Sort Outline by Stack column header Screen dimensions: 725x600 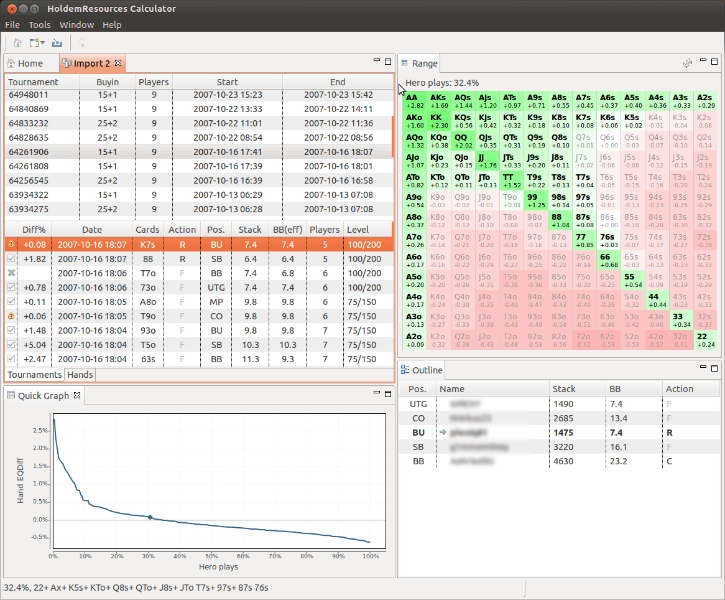[x=577, y=389]
